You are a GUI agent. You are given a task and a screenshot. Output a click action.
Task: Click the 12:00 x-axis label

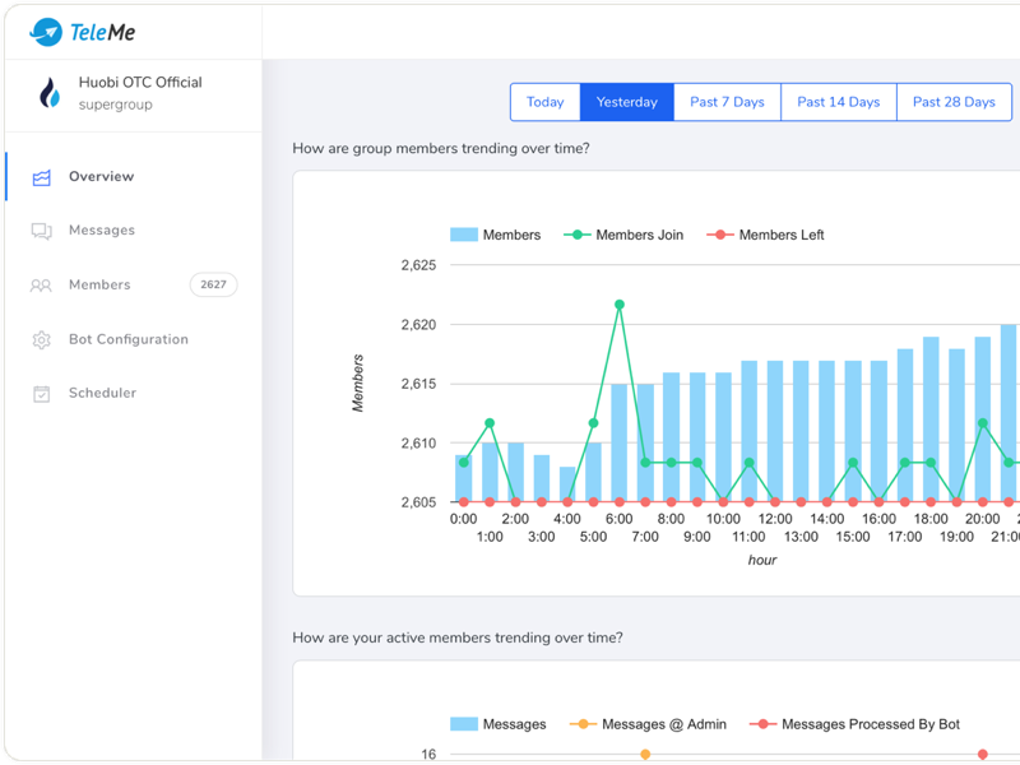click(x=775, y=519)
